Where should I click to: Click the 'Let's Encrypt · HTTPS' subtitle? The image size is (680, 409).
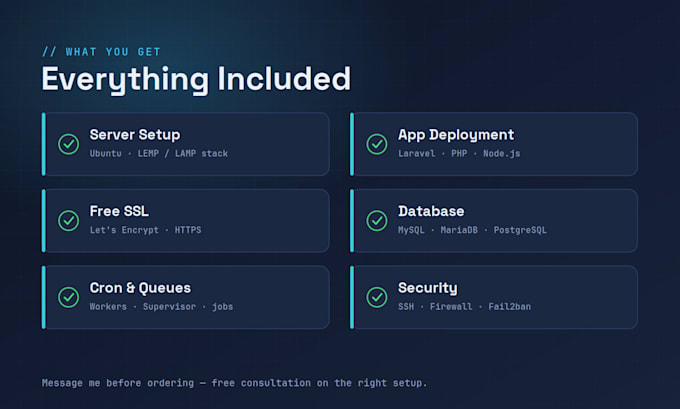(145, 230)
